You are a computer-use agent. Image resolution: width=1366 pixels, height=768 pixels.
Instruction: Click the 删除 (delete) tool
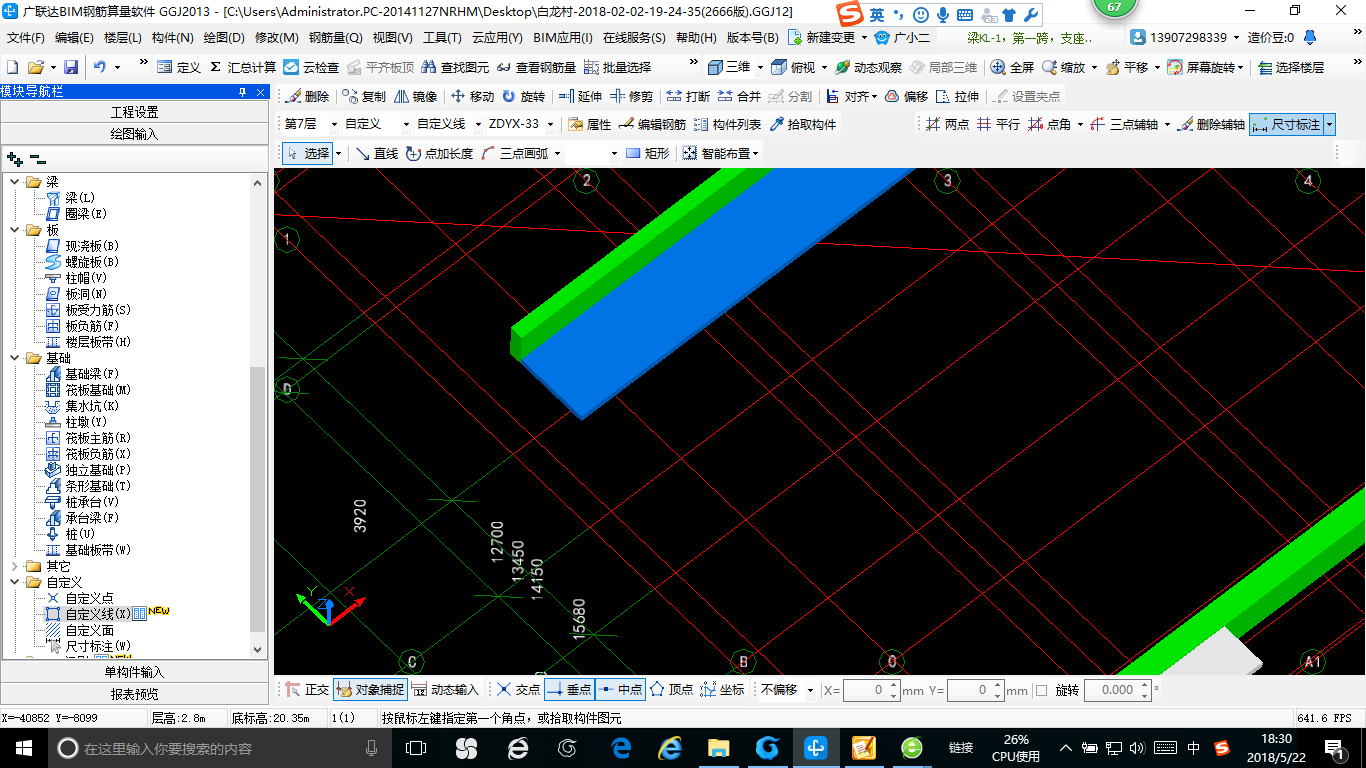pos(307,97)
